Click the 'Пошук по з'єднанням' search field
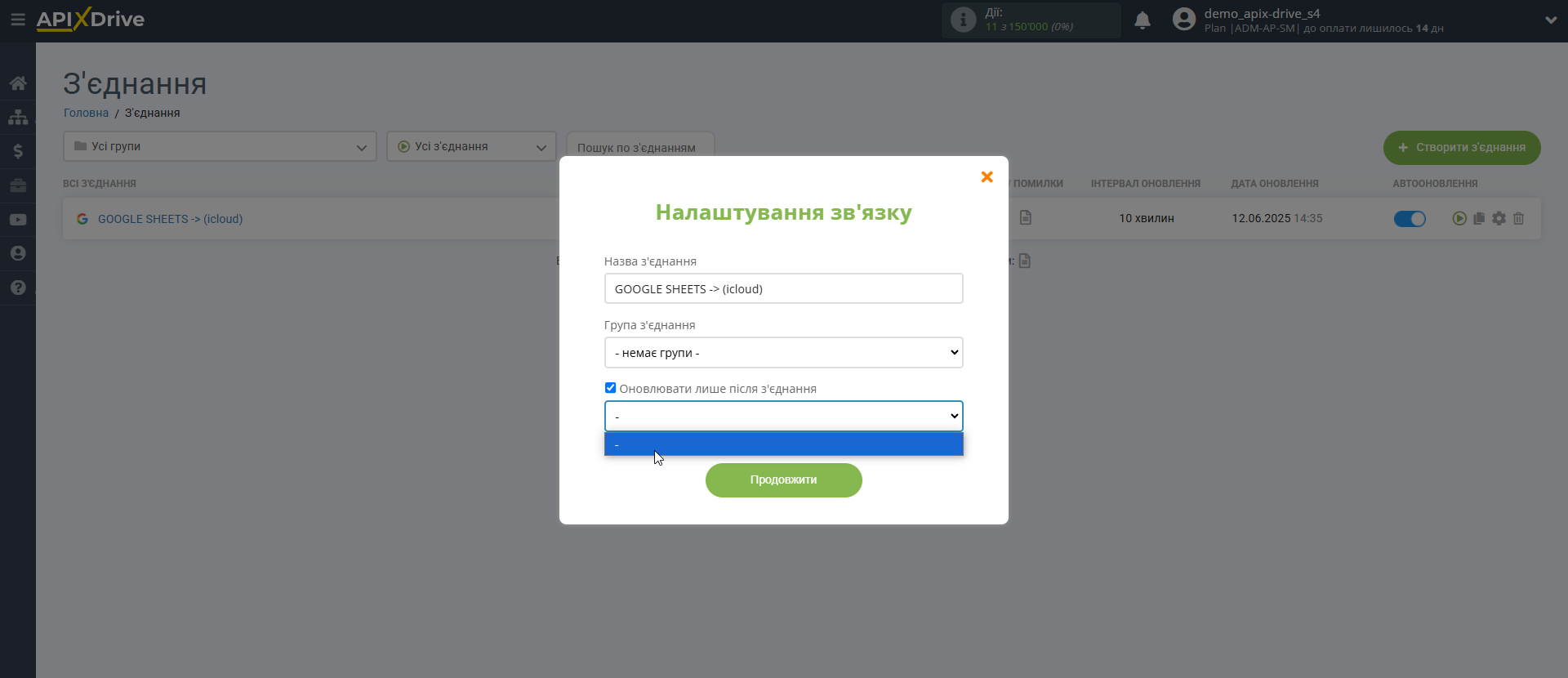This screenshot has width=1568, height=678. [x=640, y=146]
